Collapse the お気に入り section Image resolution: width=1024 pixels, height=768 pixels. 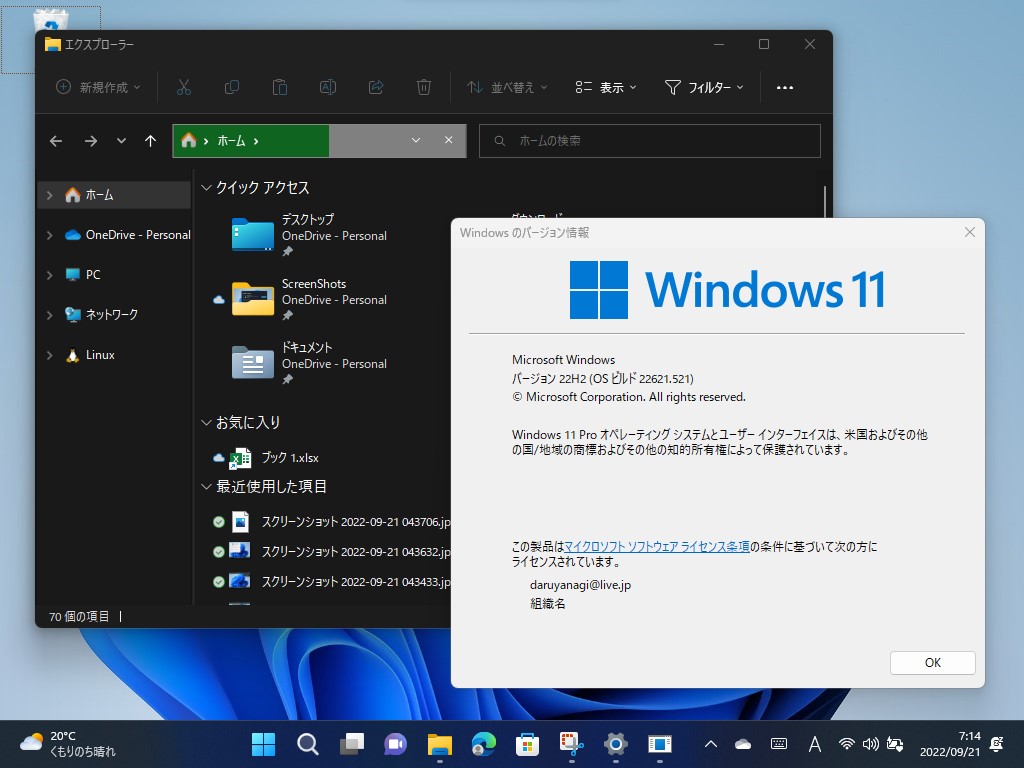pos(206,423)
